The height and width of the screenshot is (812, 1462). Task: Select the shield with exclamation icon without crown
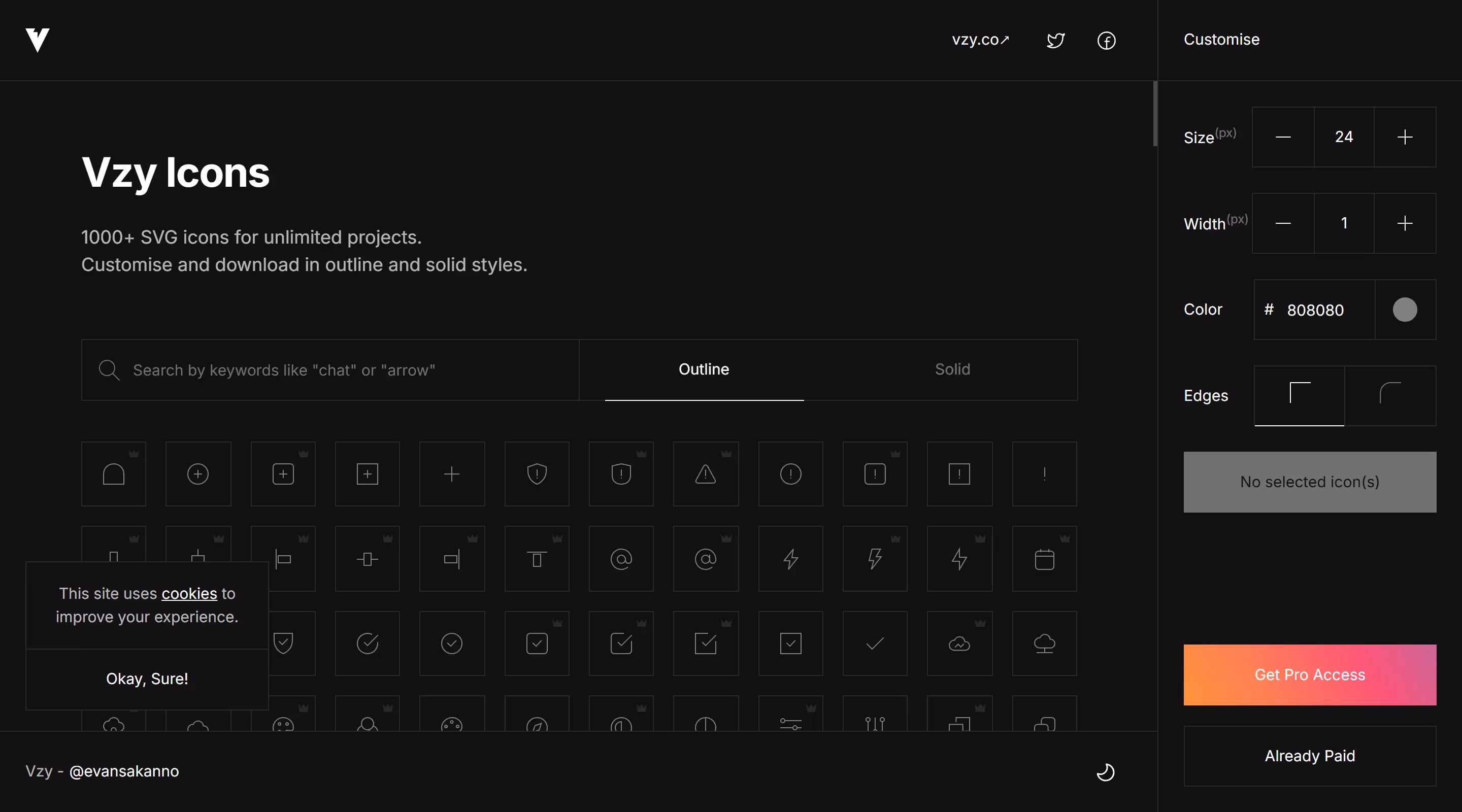(537, 474)
